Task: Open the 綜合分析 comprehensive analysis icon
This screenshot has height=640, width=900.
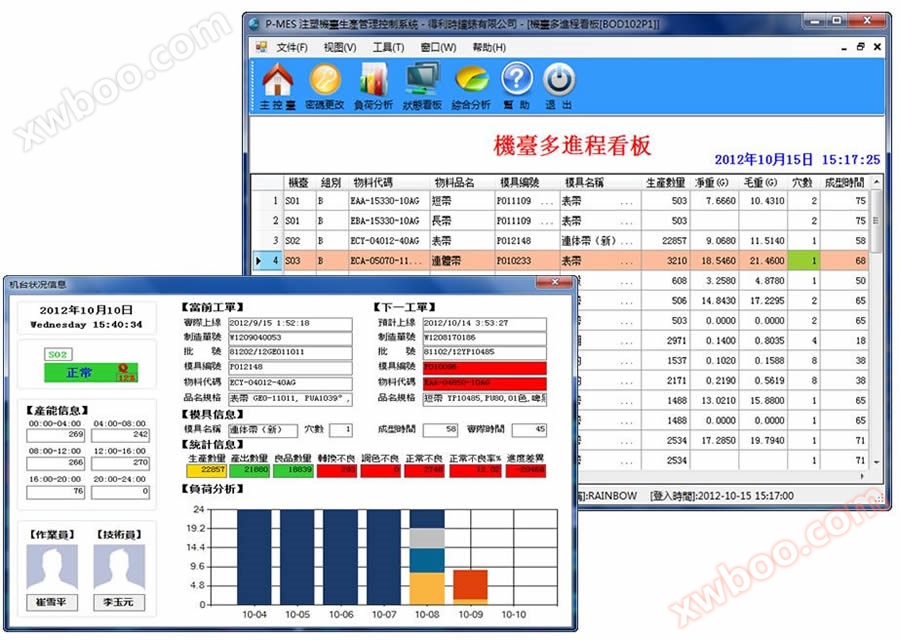Action: (471, 80)
